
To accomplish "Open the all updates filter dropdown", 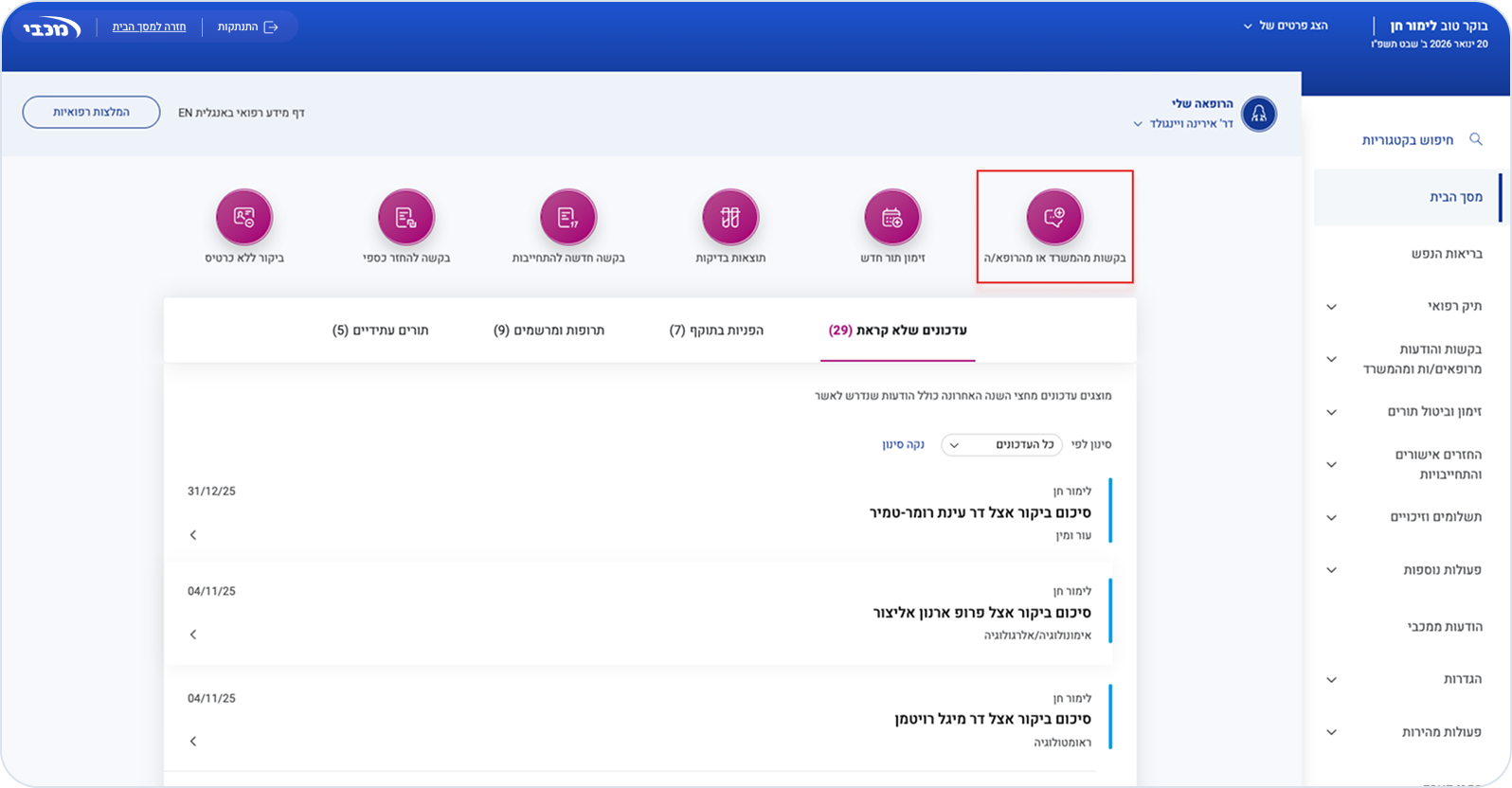I will coord(1001,444).
